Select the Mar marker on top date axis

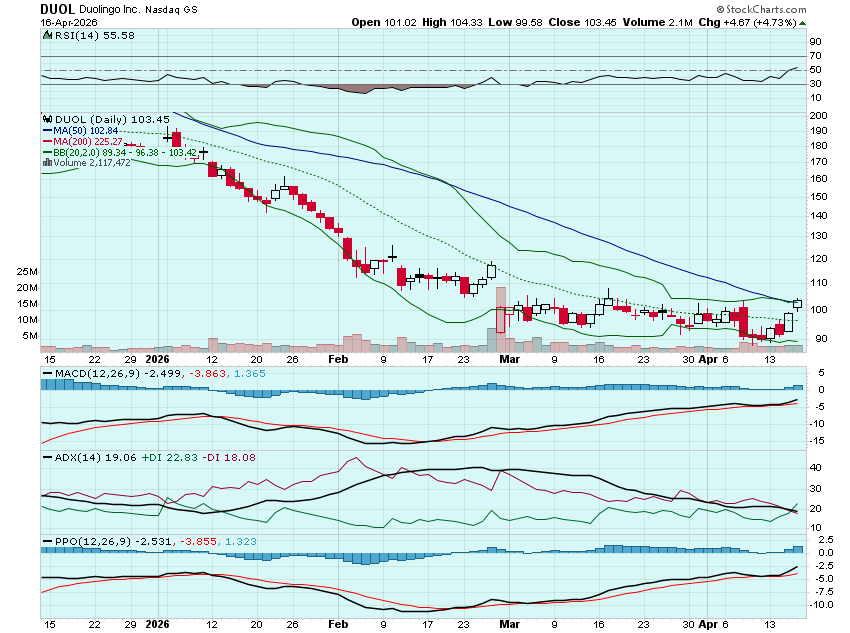tap(510, 357)
